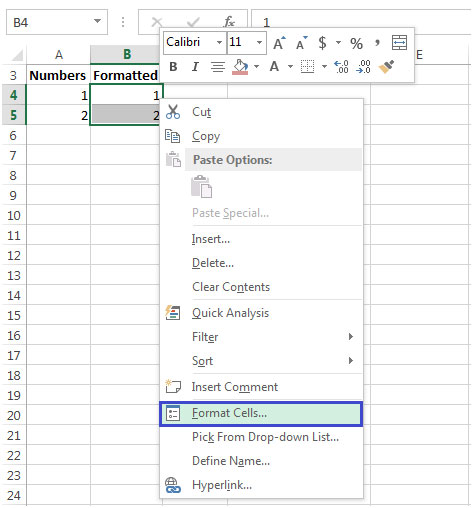Click the Format Painter brush icon
The image size is (473, 508).
pyautogui.click(x=387, y=67)
